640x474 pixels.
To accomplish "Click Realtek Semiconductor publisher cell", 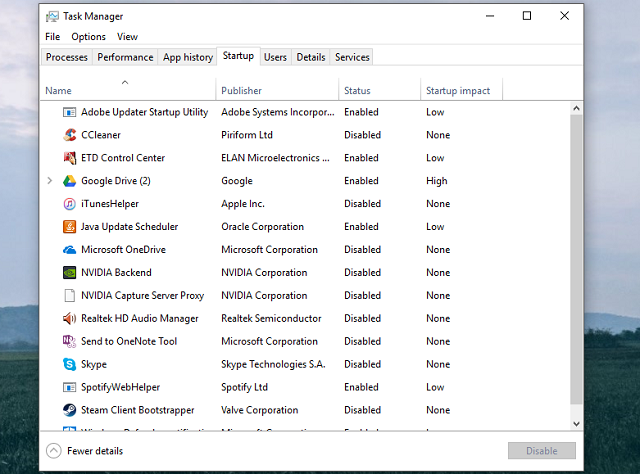I will pyautogui.click(x=271, y=318).
